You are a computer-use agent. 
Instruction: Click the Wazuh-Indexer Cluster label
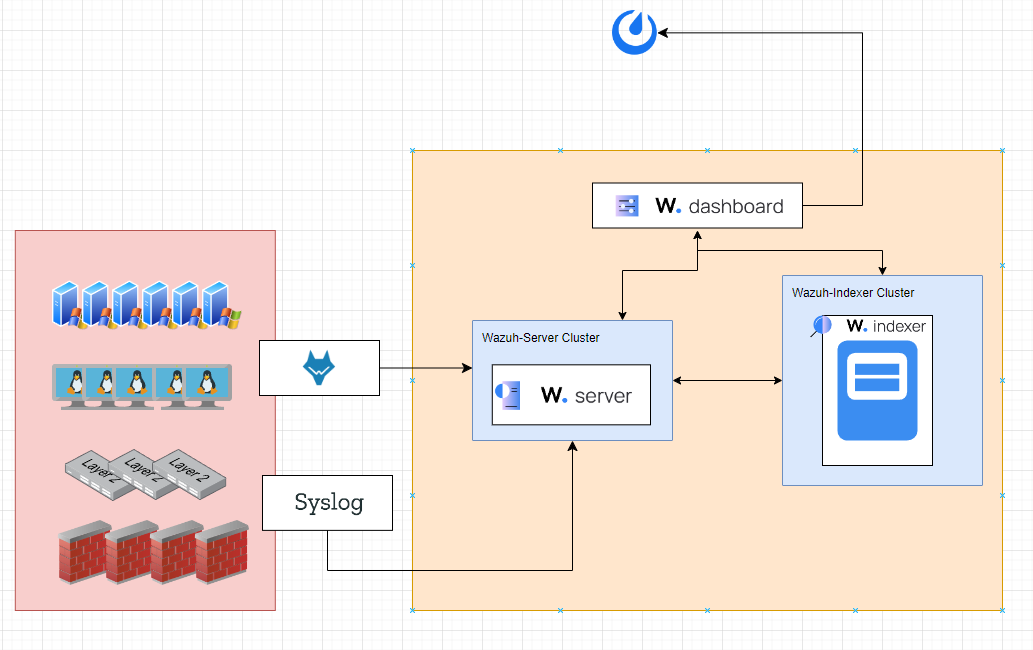click(852, 292)
